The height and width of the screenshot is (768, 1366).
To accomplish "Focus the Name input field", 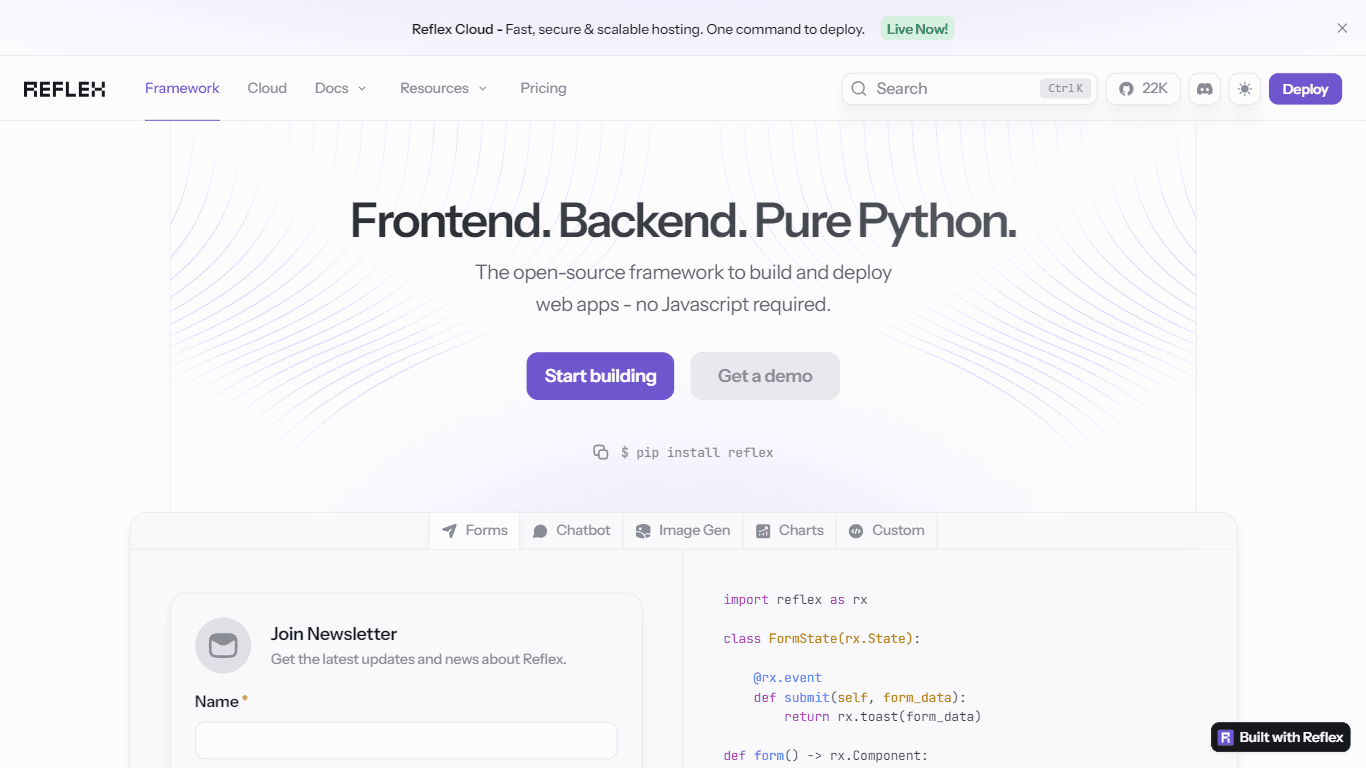I will click(x=406, y=740).
